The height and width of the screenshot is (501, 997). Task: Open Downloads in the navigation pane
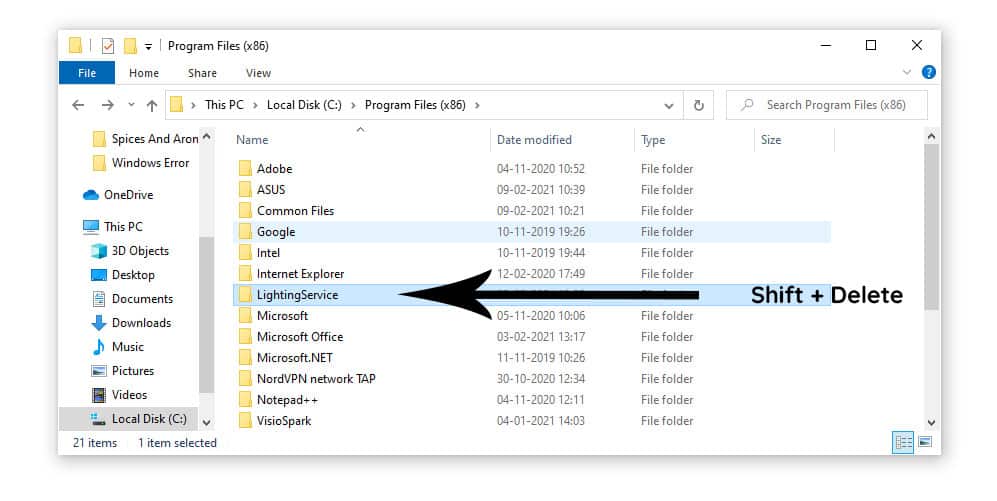(x=132, y=323)
